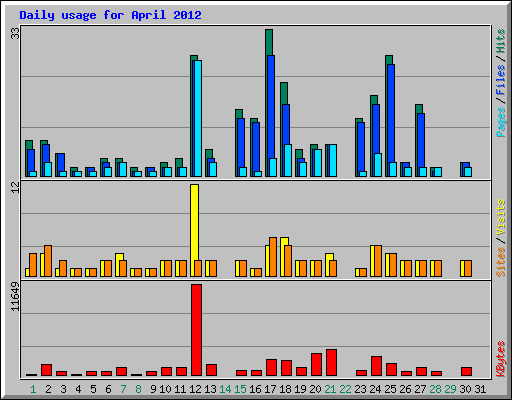Click the "11649" axis maximum value
The height and width of the screenshot is (400, 512).
coord(15,297)
